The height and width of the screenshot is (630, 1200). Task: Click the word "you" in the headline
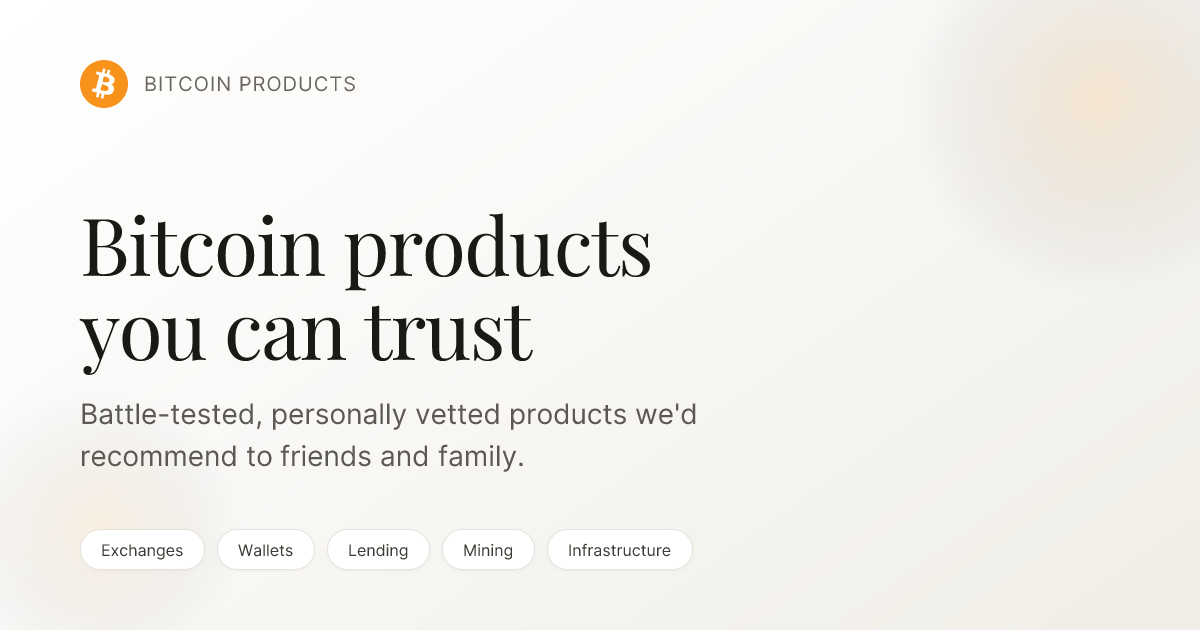(143, 335)
